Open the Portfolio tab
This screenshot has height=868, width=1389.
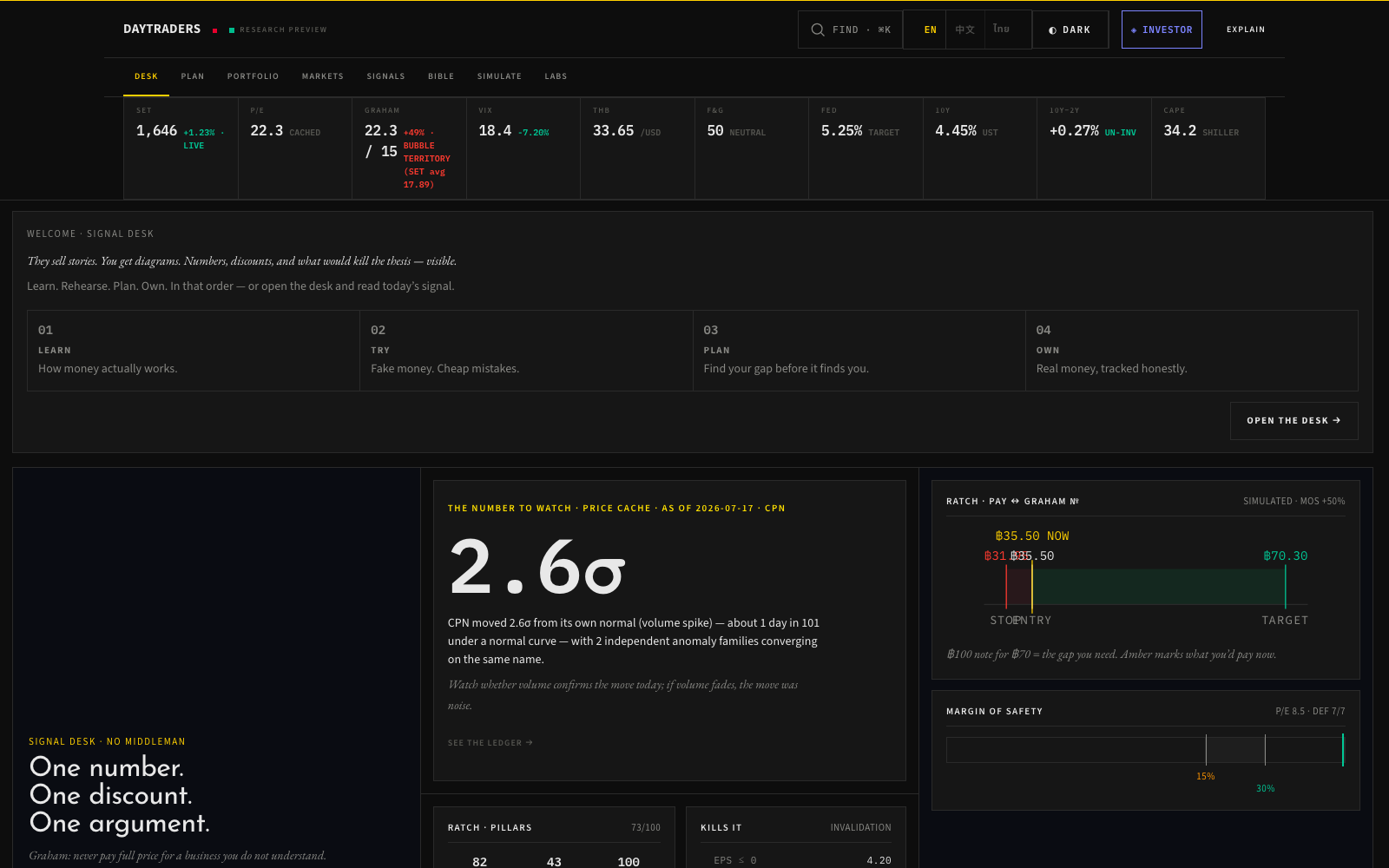pyautogui.click(x=253, y=76)
